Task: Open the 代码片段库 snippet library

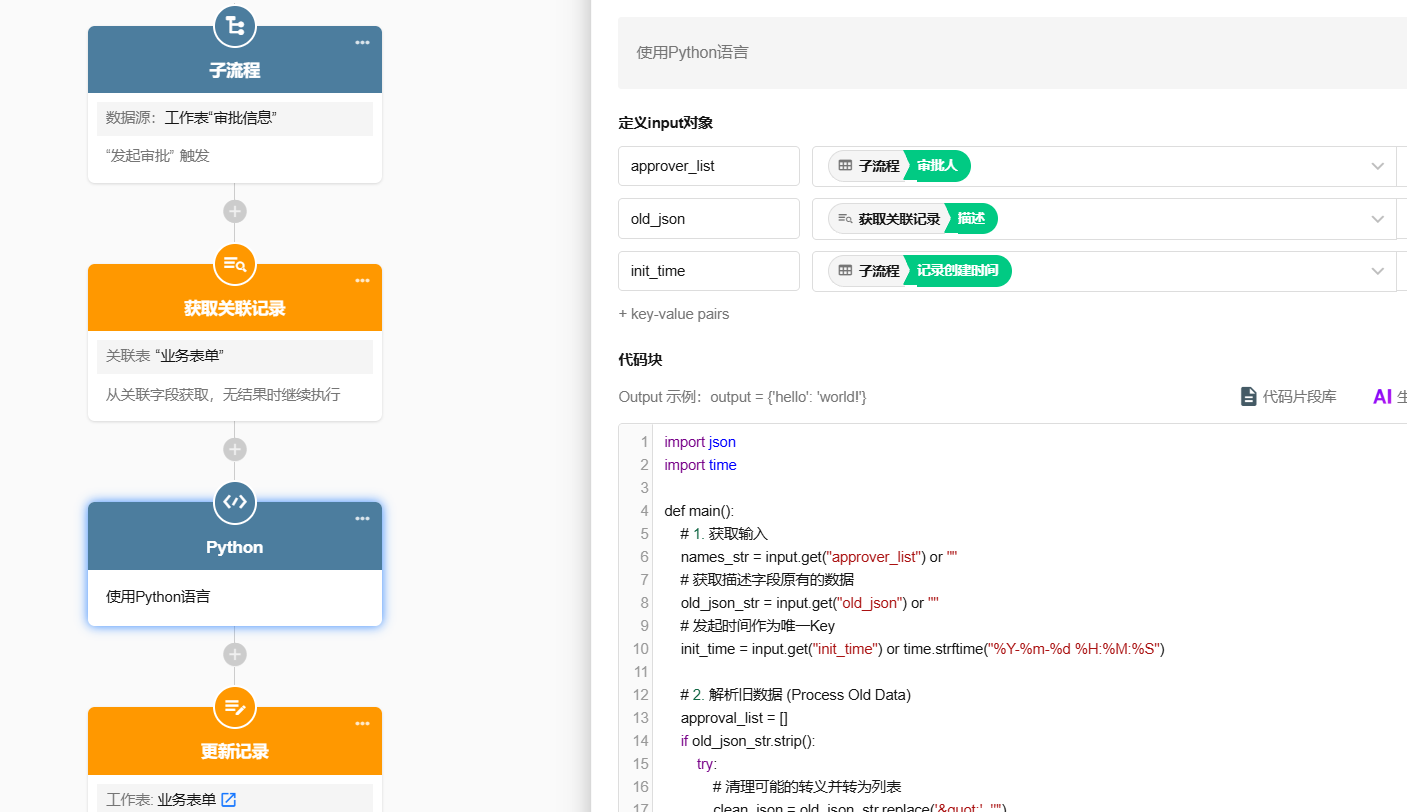Action: click(x=1288, y=397)
